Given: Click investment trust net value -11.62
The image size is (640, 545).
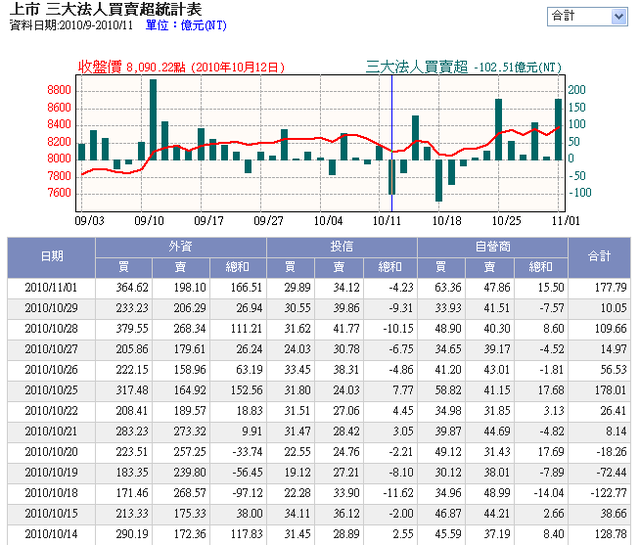Looking at the screenshot, I should coord(398,493).
